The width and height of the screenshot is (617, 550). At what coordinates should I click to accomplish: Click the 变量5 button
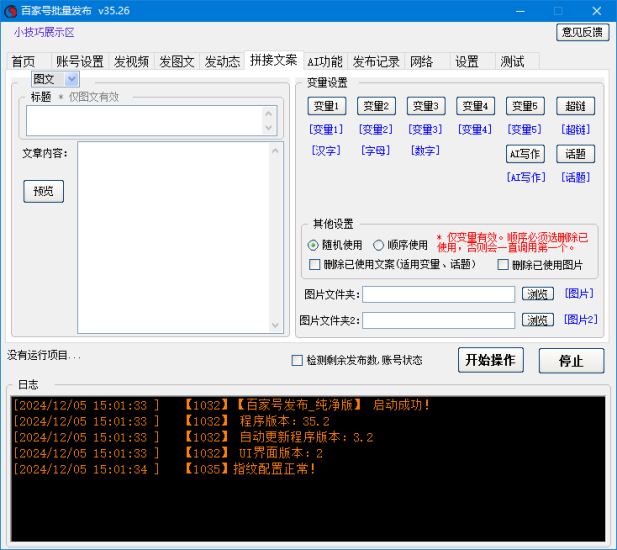(x=525, y=106)
